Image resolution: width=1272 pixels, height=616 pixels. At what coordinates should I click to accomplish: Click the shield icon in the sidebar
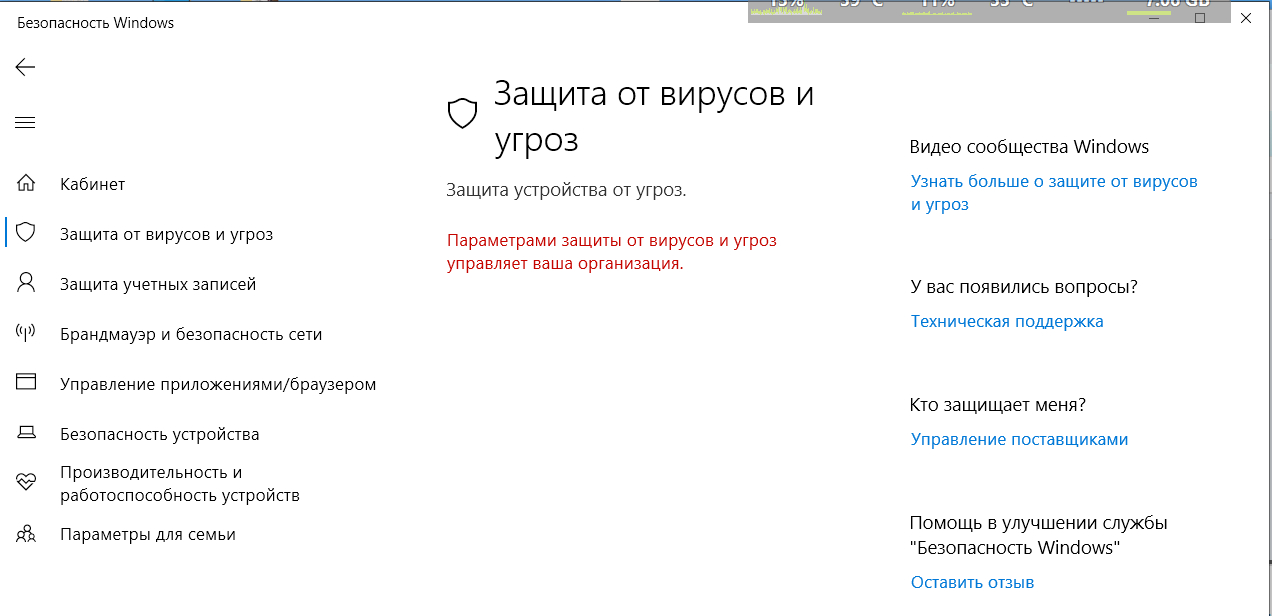(x=26, y=233)
